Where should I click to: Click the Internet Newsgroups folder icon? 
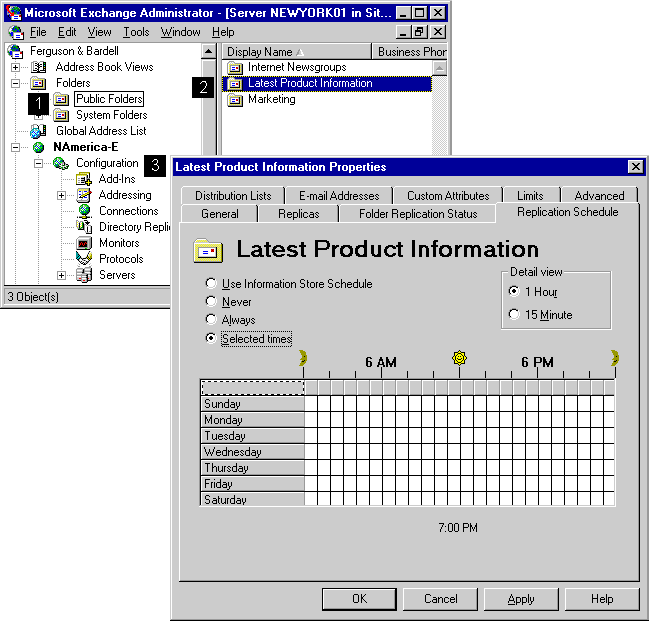[x=235, y=67]
